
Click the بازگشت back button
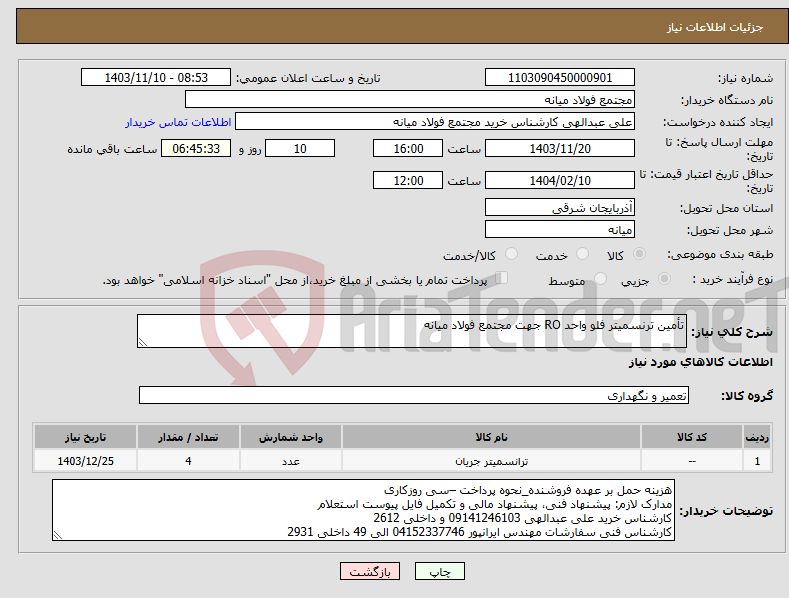pos(370,571)
